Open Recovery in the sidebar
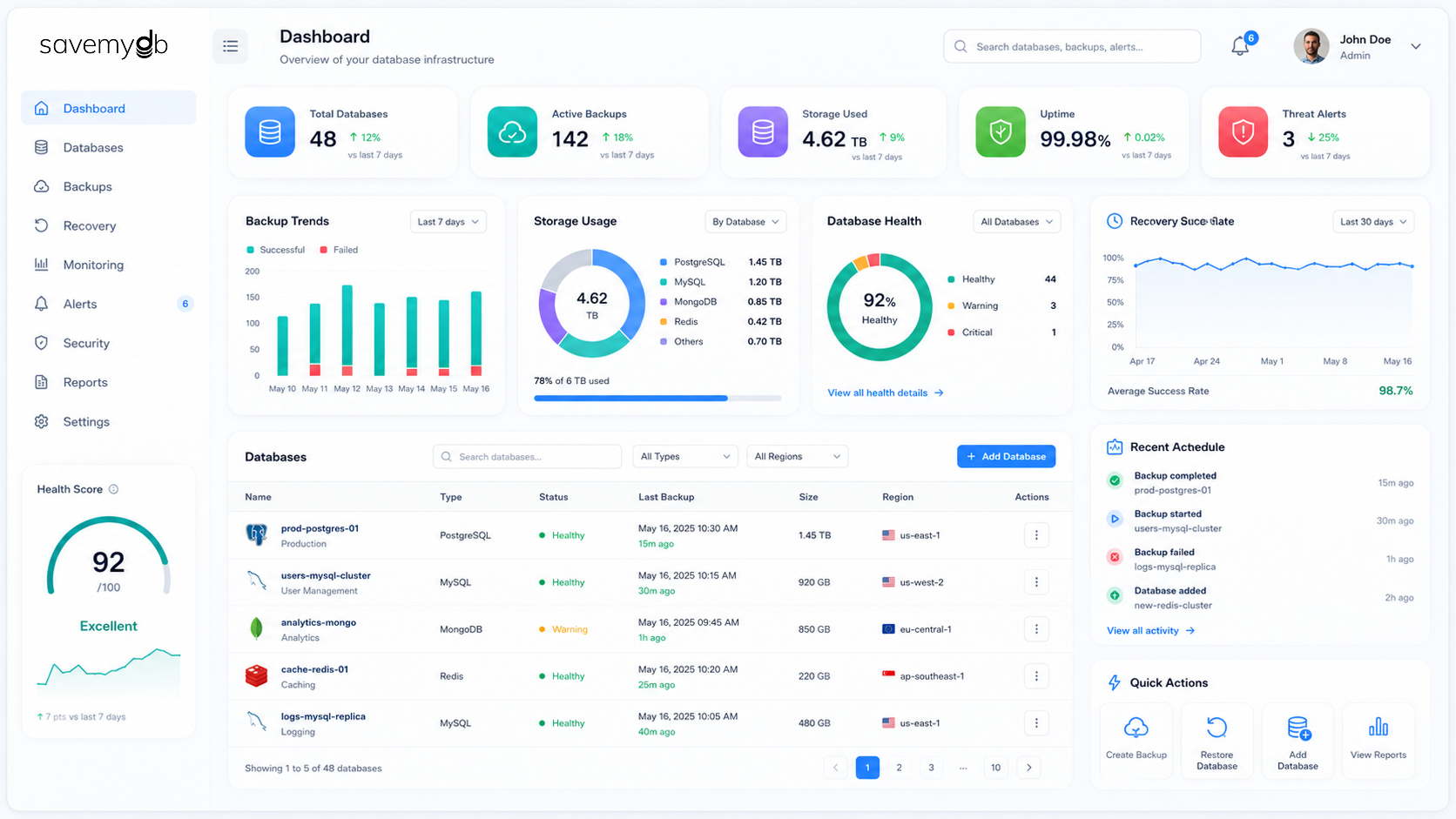Viewport: 1456px width, 819px height. pyautogui.click(x=109, y=225)
